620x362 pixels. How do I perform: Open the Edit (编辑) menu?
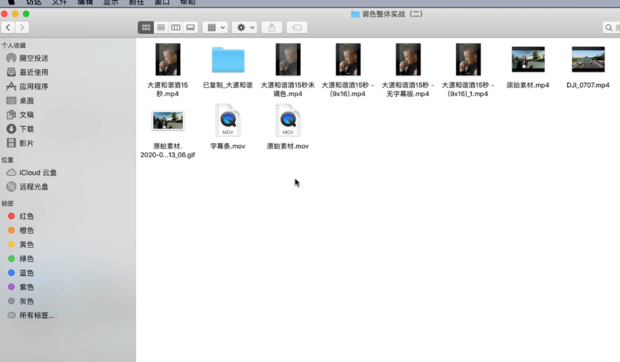(x=85, y=2)
